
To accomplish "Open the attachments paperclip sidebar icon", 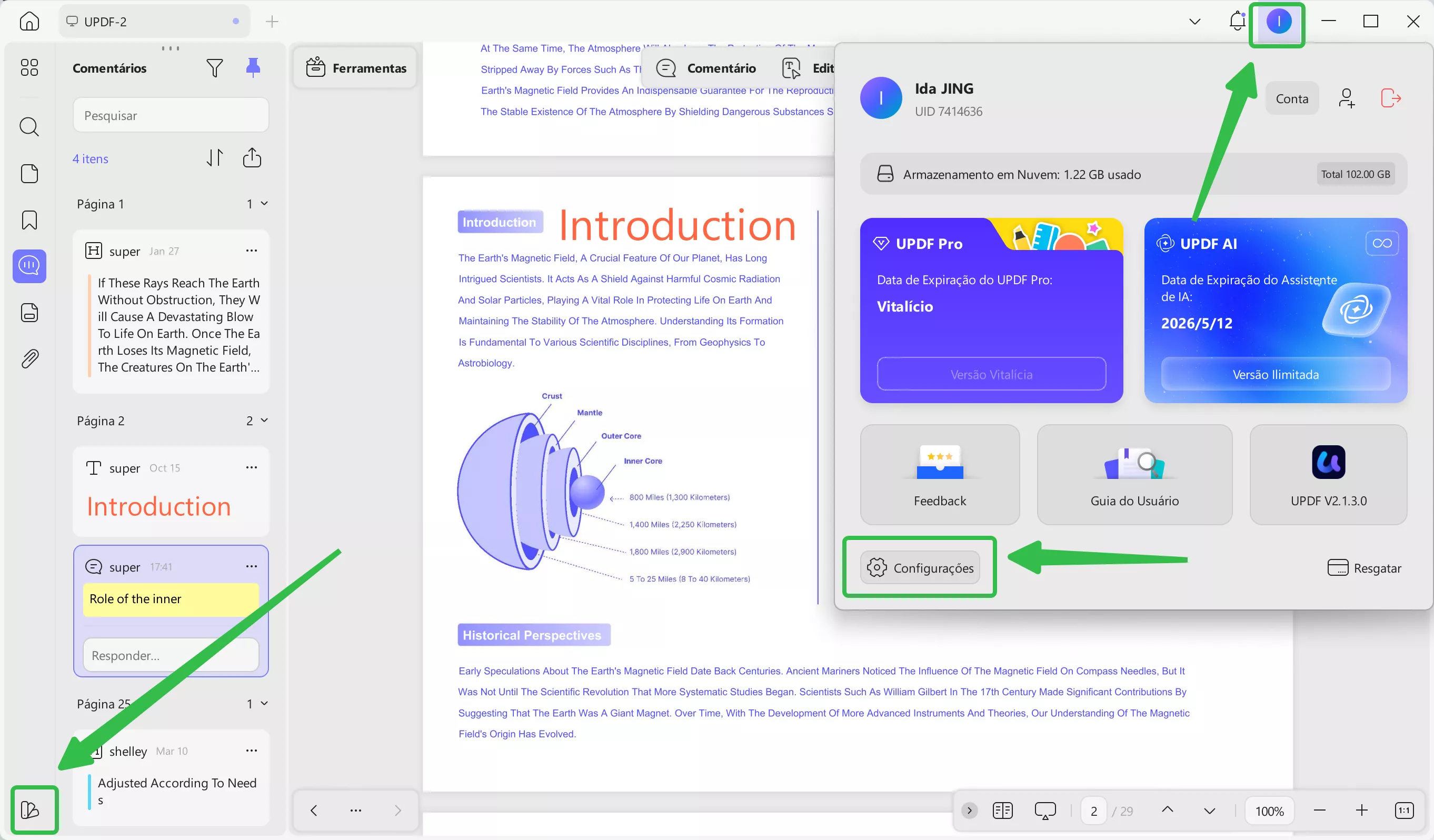I will tap(29, 358).
